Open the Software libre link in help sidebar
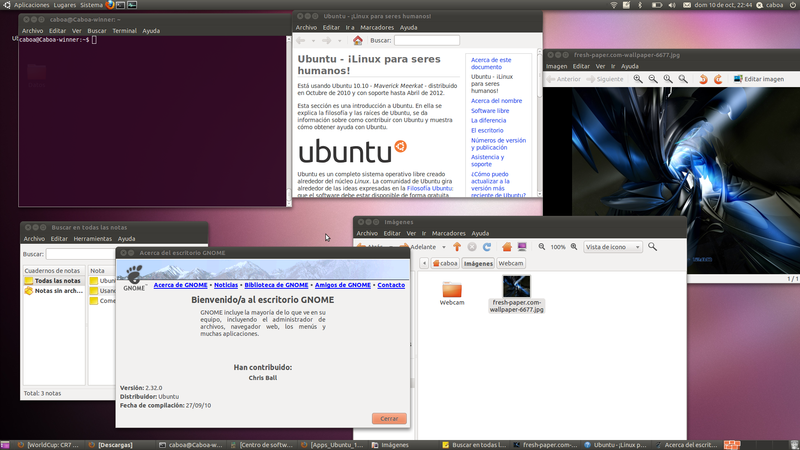This screenshot has height=450, width=800. tap(490, 111)
